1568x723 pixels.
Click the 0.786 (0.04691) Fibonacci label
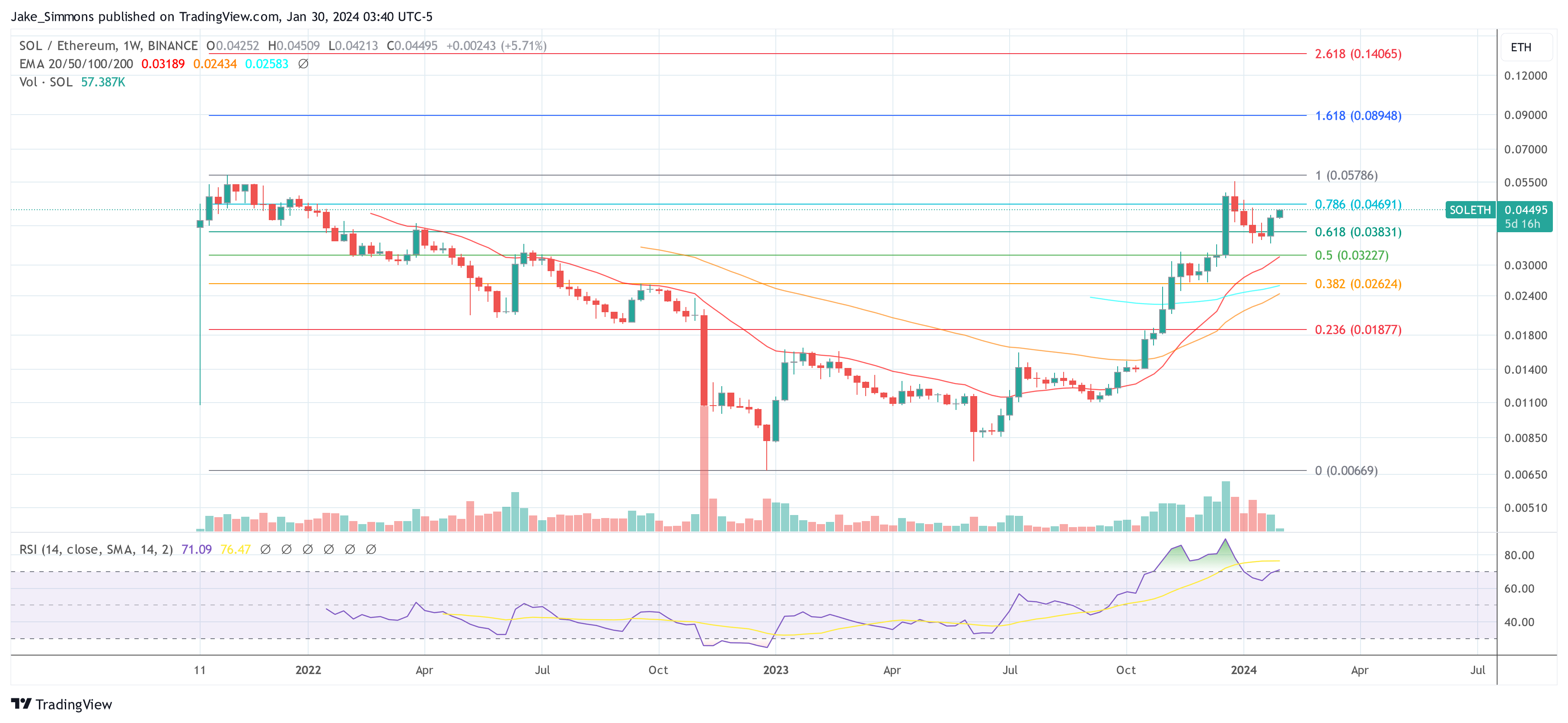(1358, 204)
